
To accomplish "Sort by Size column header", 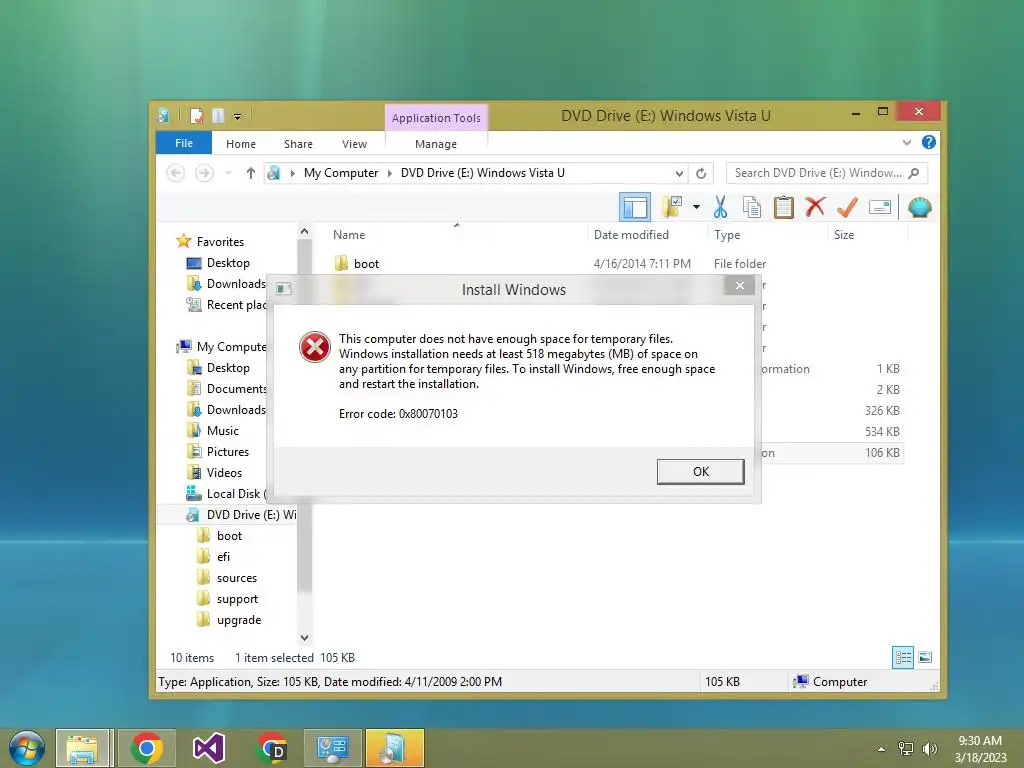I will (844, 235).
